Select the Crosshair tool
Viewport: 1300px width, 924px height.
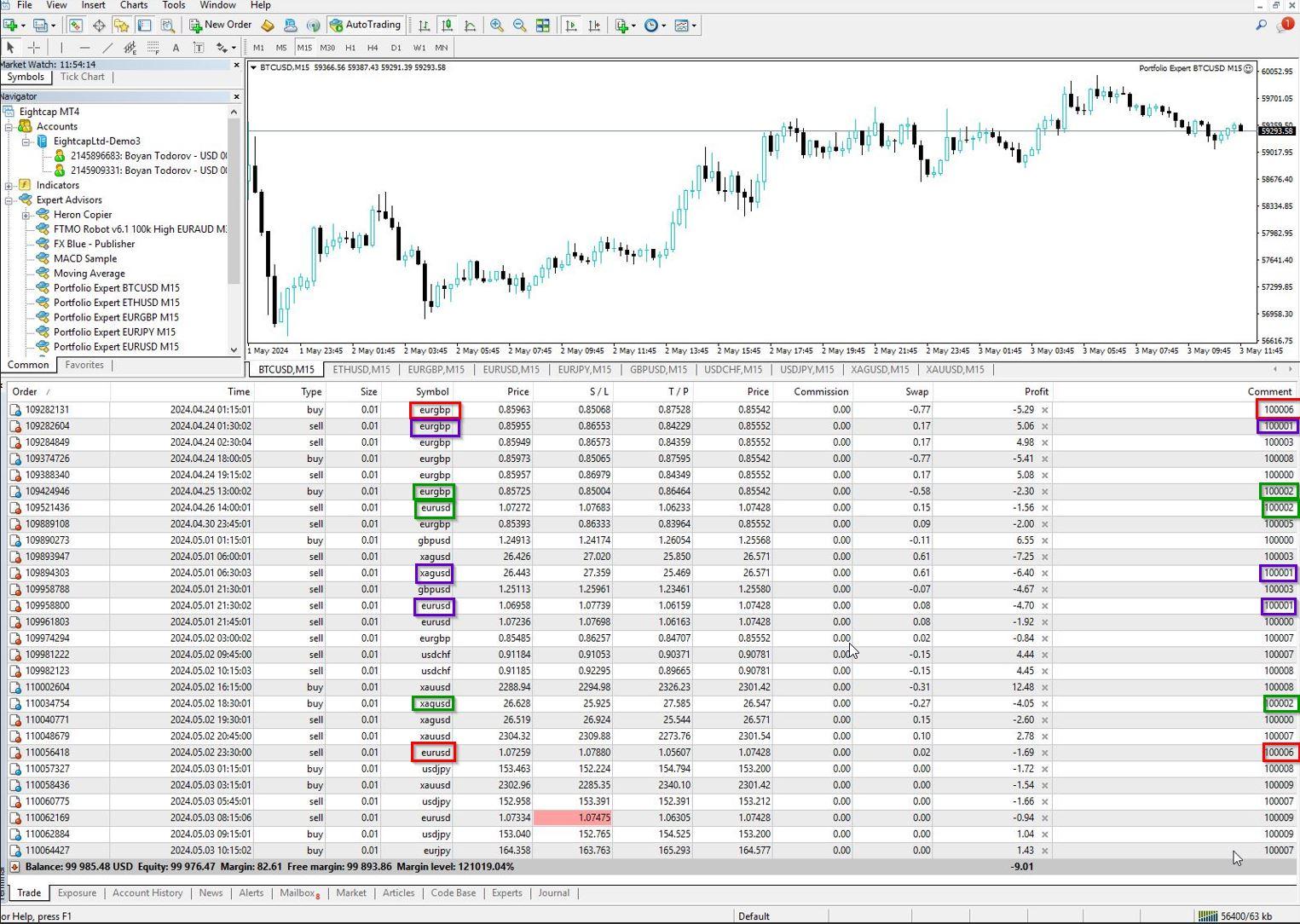pos(34,48)
